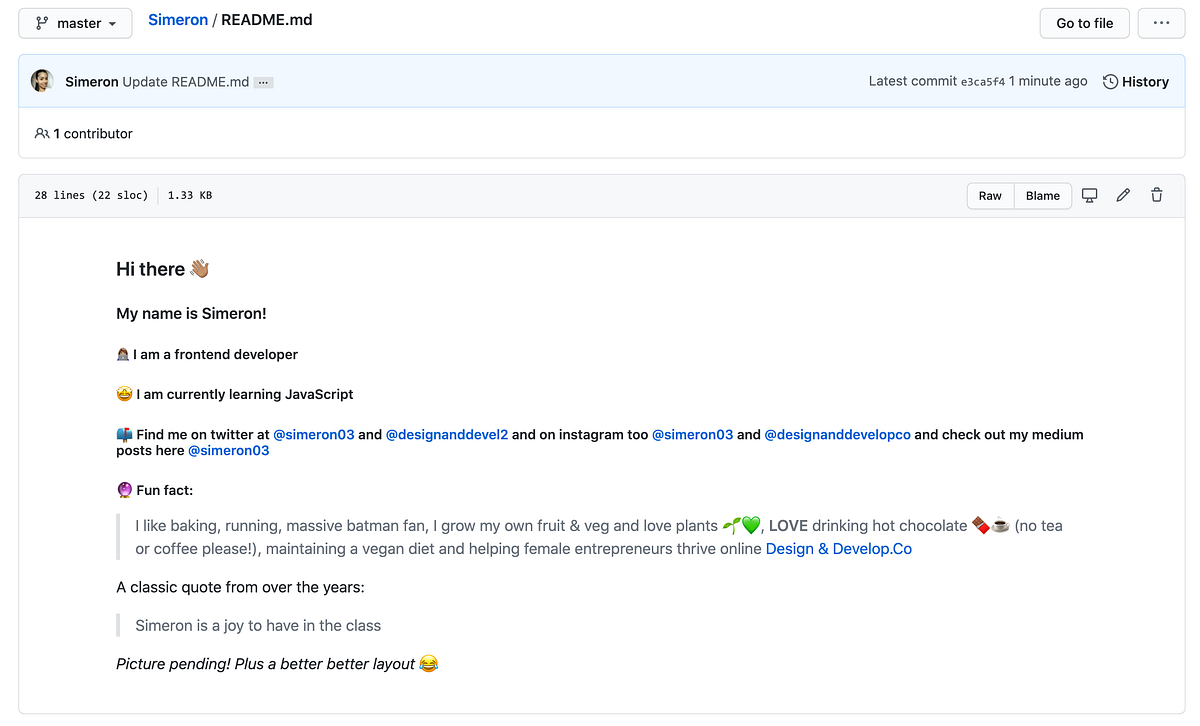The image size is (1200, 726).
Task: View commit History via the clock icon
Action: pyautogui.click(x=1110, y=81)
